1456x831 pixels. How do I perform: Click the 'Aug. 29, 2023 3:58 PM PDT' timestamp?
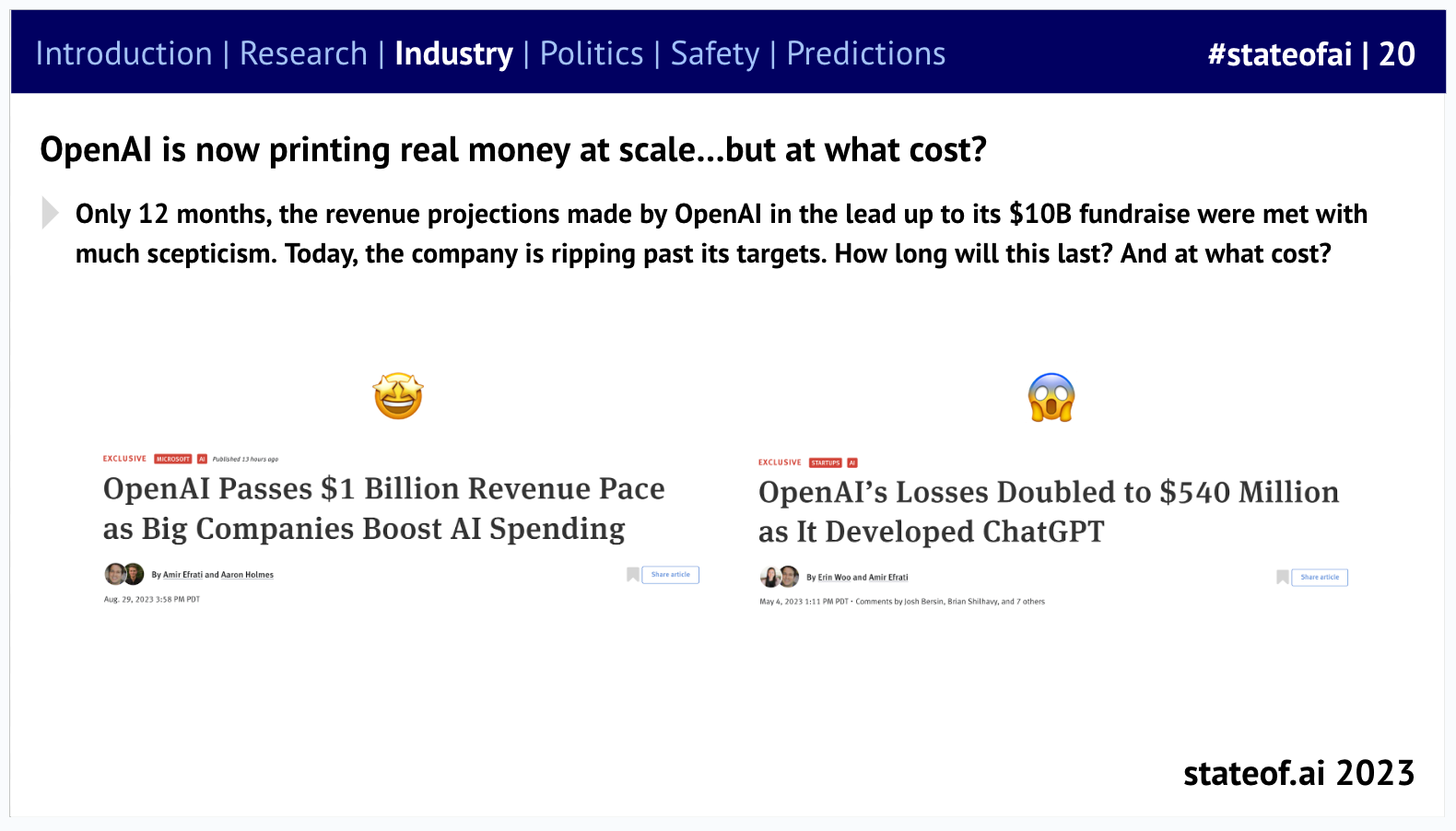[x=152, y=600]
